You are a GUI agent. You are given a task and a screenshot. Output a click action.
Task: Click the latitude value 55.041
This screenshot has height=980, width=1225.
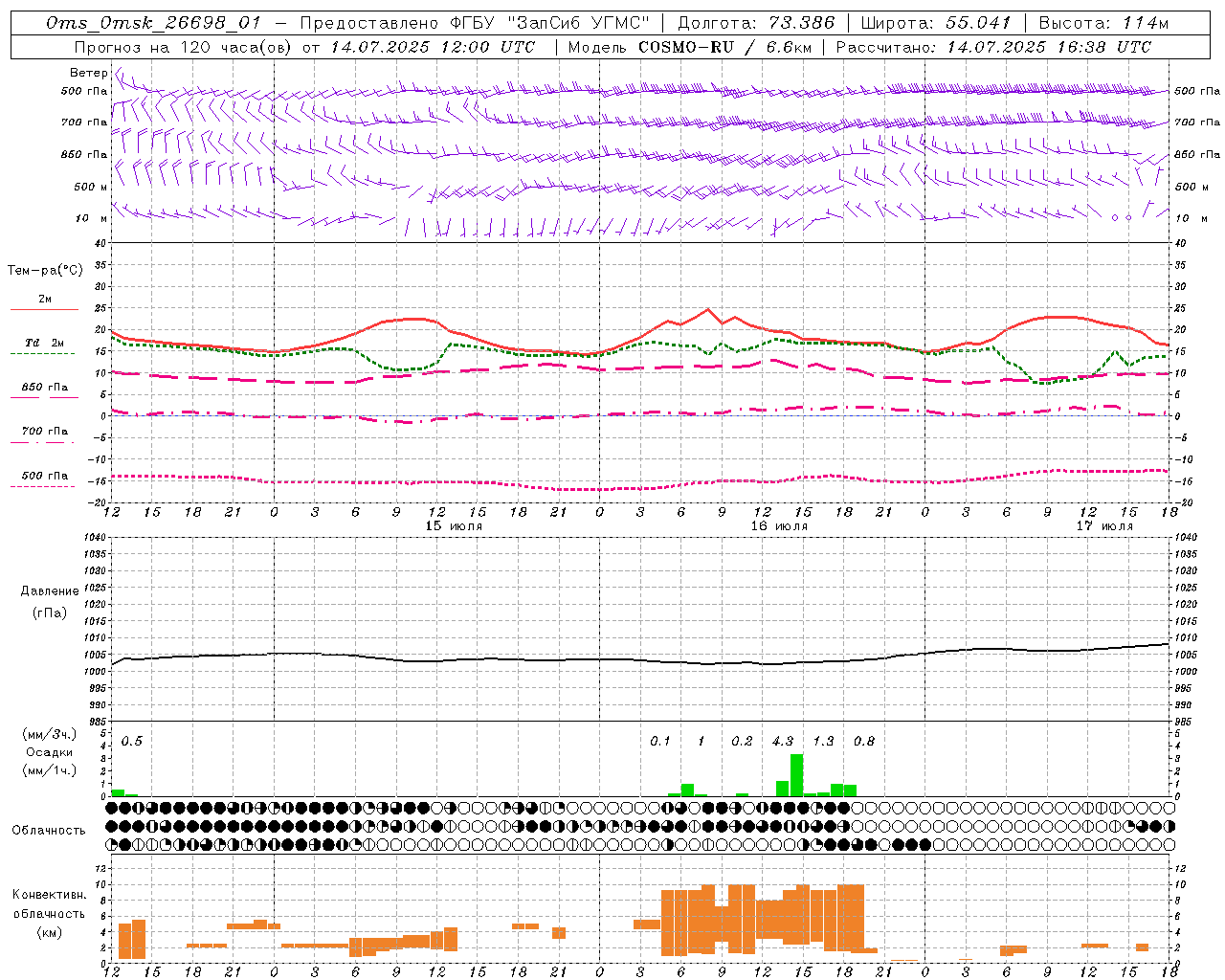point(978,23)
